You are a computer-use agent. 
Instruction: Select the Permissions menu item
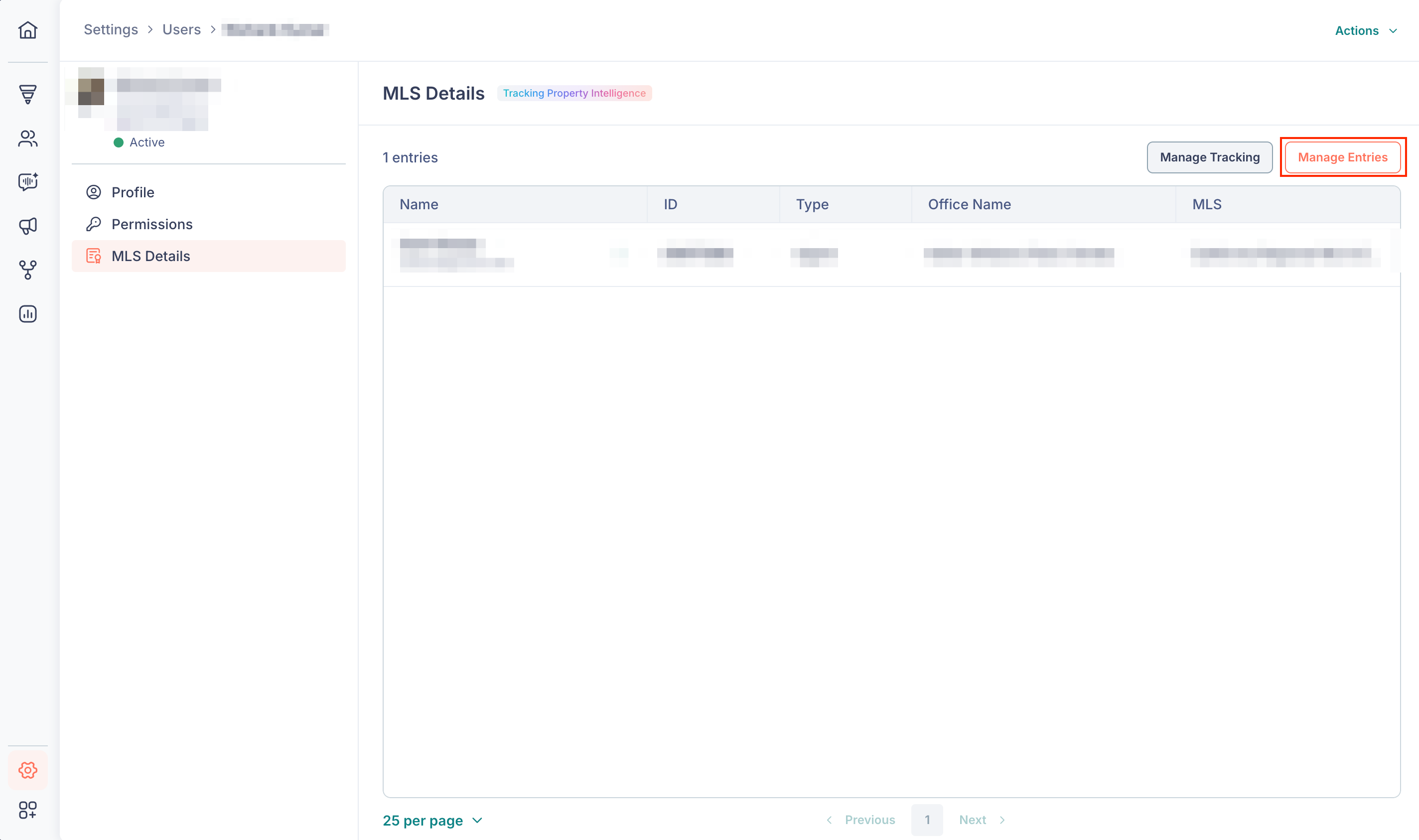(208, 224)
